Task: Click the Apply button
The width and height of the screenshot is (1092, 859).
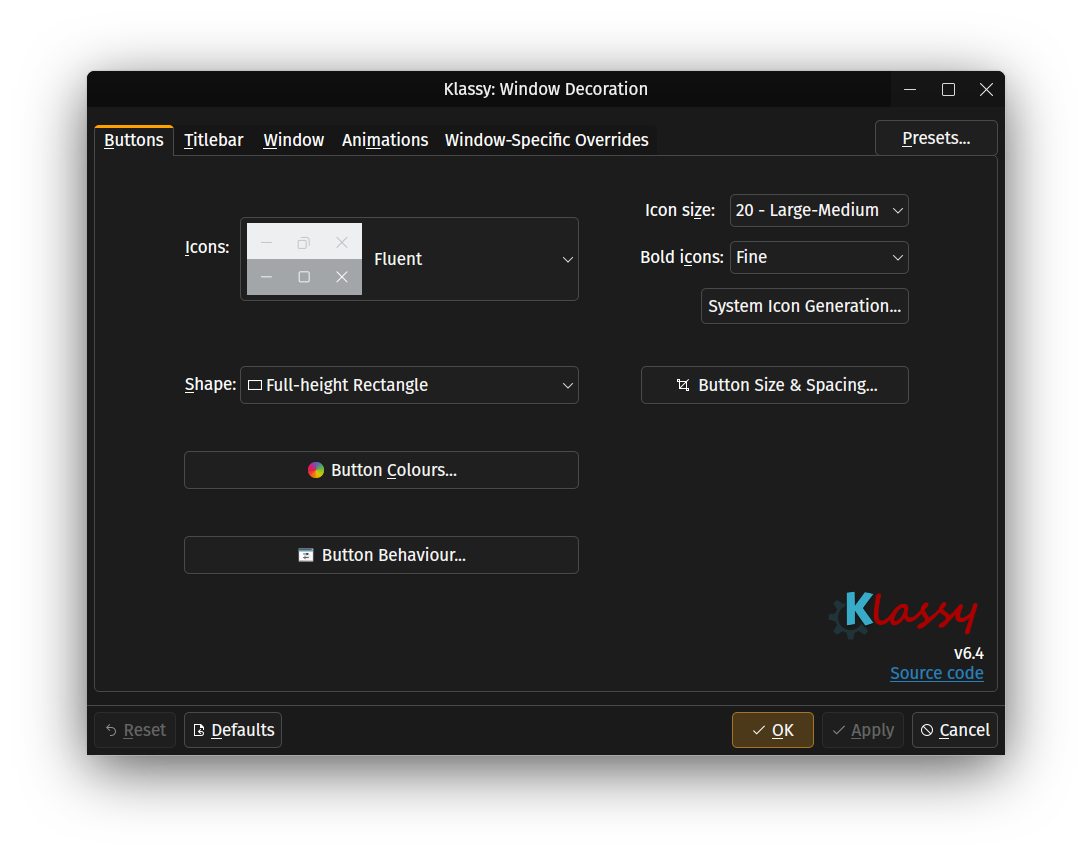Action: [x=863, y=730]
